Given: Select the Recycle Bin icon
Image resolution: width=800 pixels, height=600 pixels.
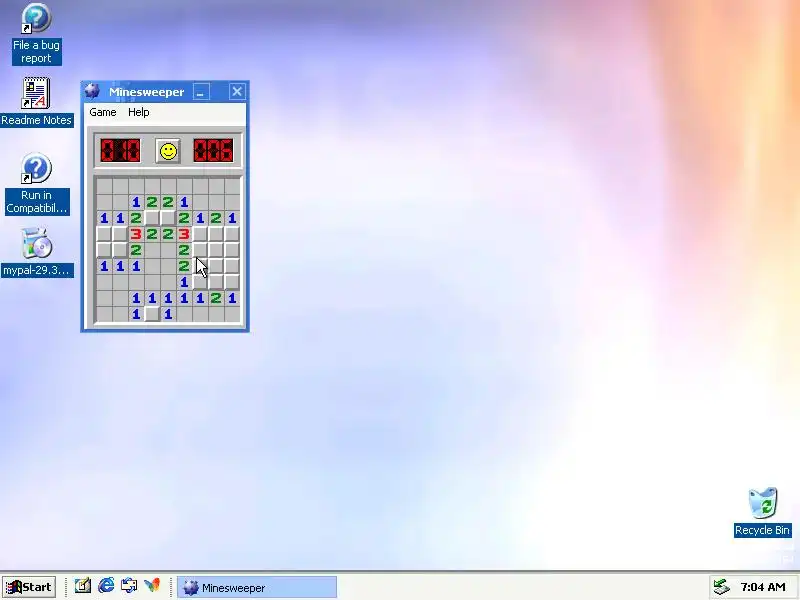Looking at the screenshot, I should coord(762,512).
